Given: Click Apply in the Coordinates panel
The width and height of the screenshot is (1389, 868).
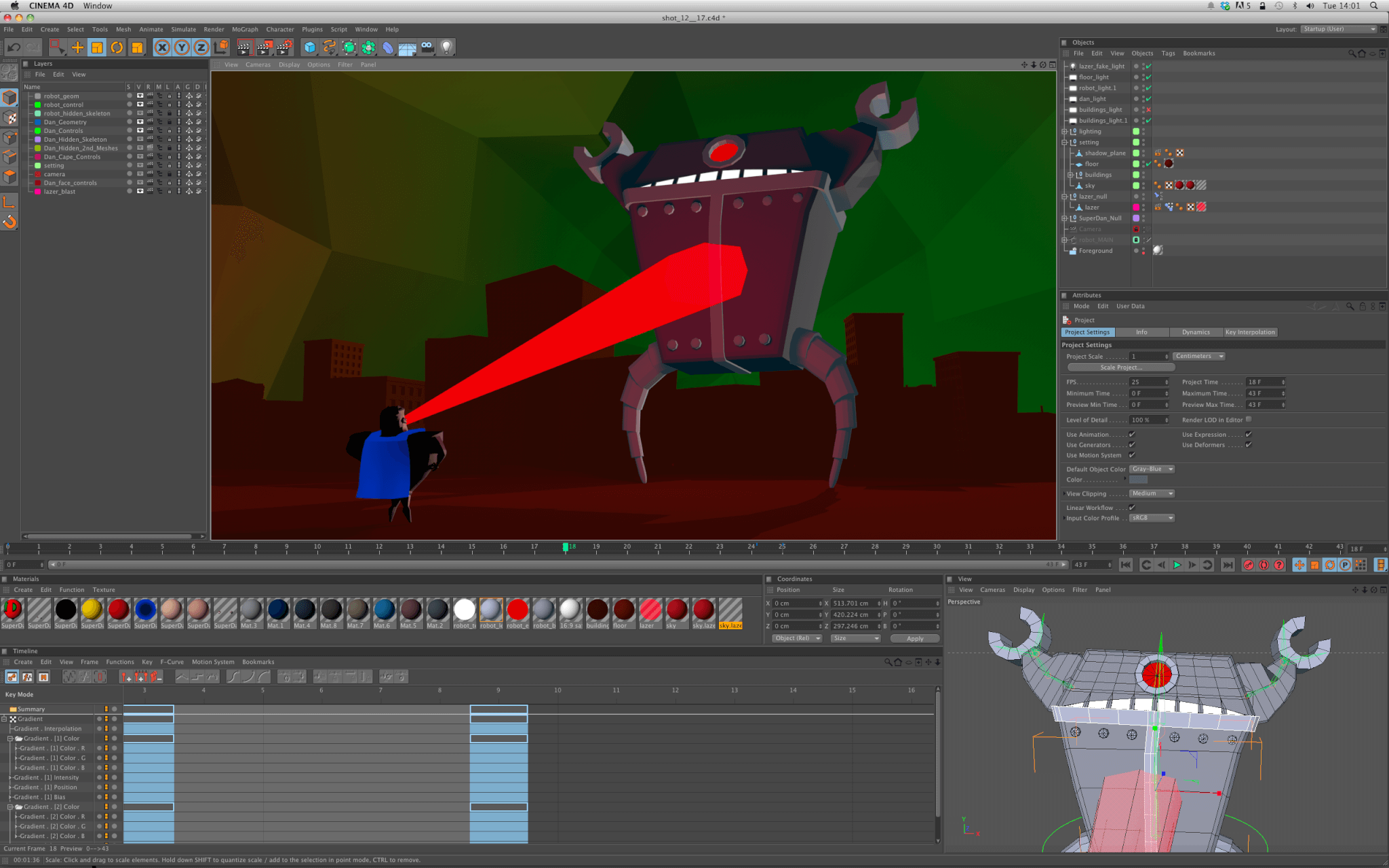Looking at the screenshot, I should pos(914,638).
